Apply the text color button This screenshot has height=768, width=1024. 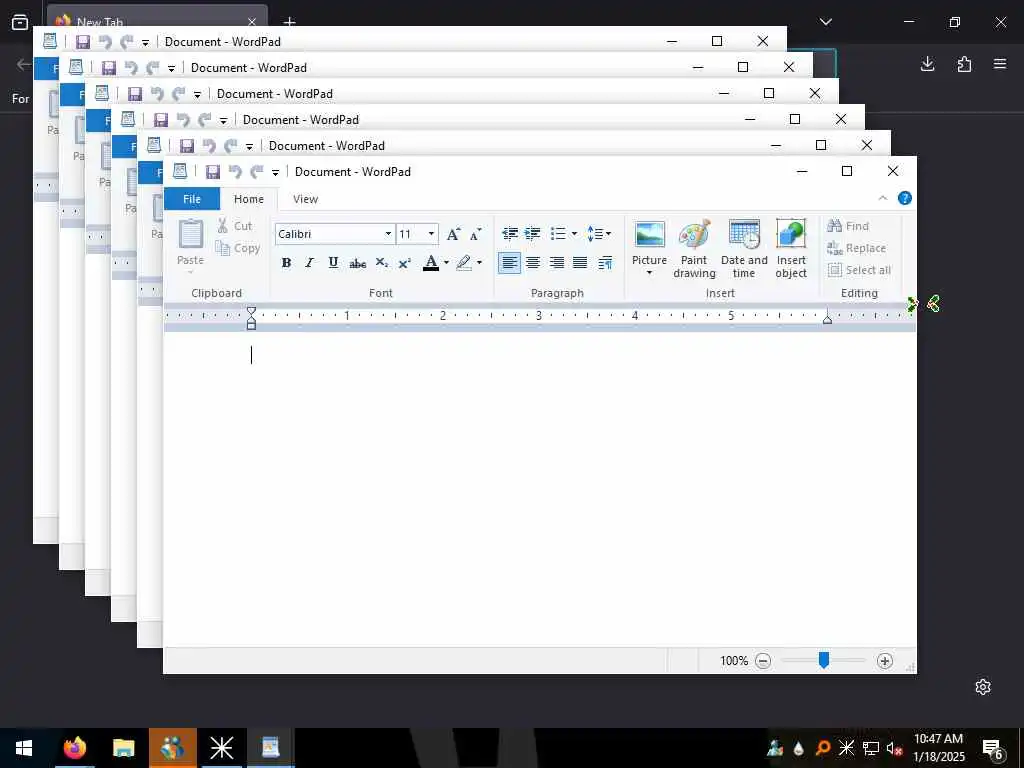[431, 263]
